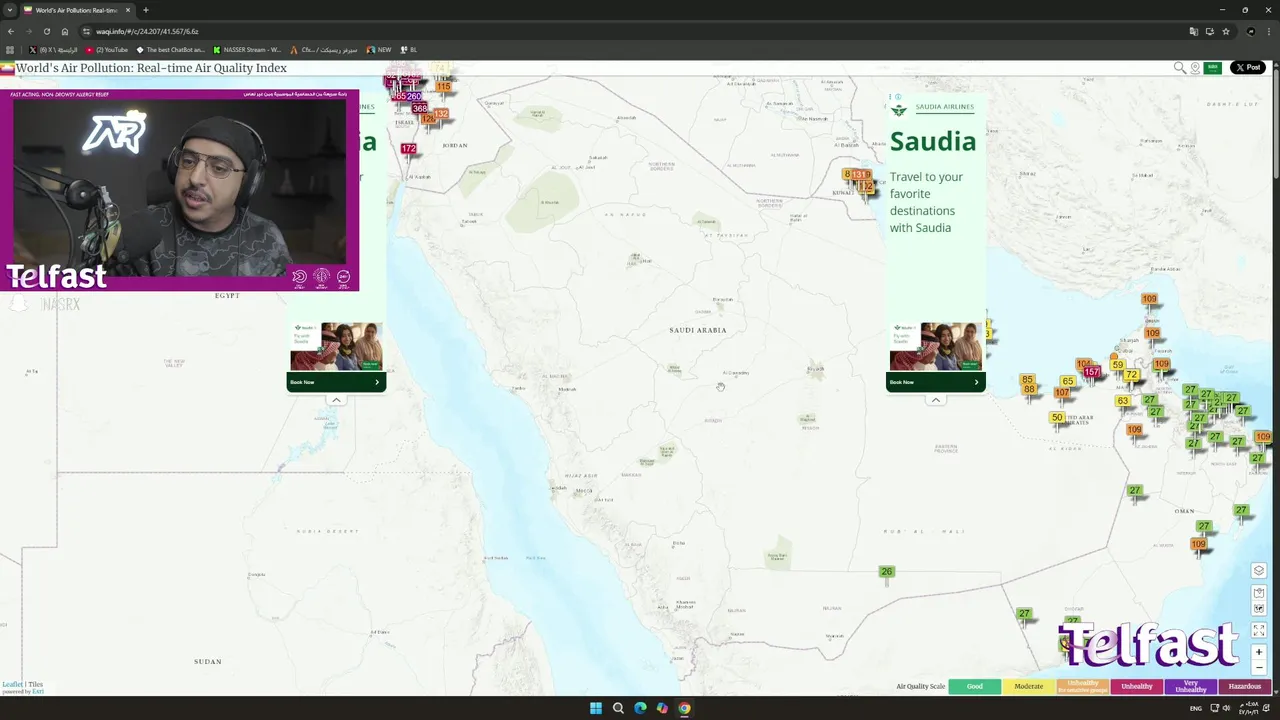Select the orange 107 AQI marker
1280x720 pixels.
coord(1062,392)
